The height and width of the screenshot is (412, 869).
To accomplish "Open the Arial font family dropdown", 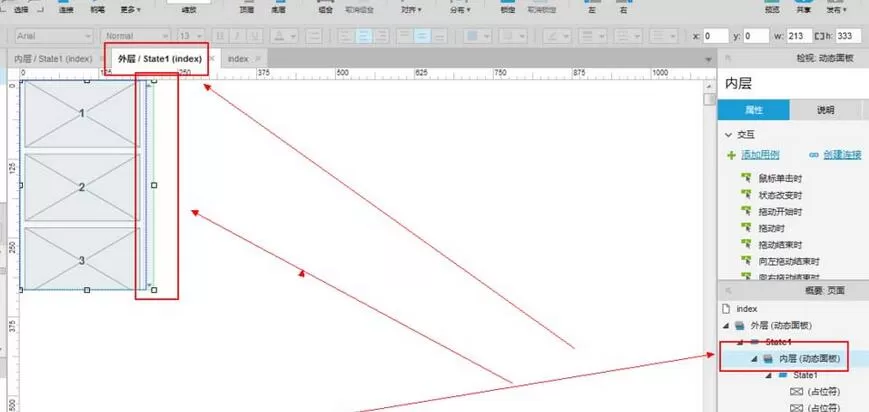I will click(54, 36).
